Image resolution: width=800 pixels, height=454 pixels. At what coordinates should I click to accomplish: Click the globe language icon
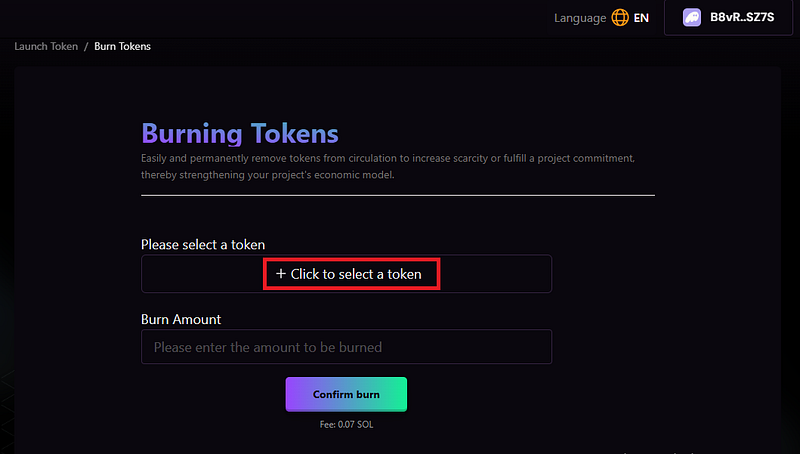click(x=620, y=18)
